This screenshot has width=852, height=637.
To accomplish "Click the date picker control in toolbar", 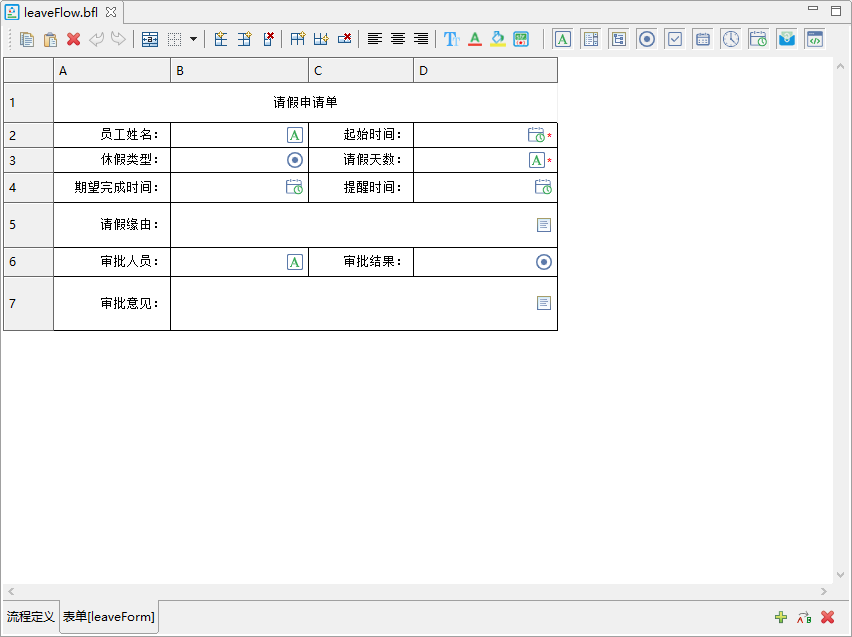I will point(703,39).
